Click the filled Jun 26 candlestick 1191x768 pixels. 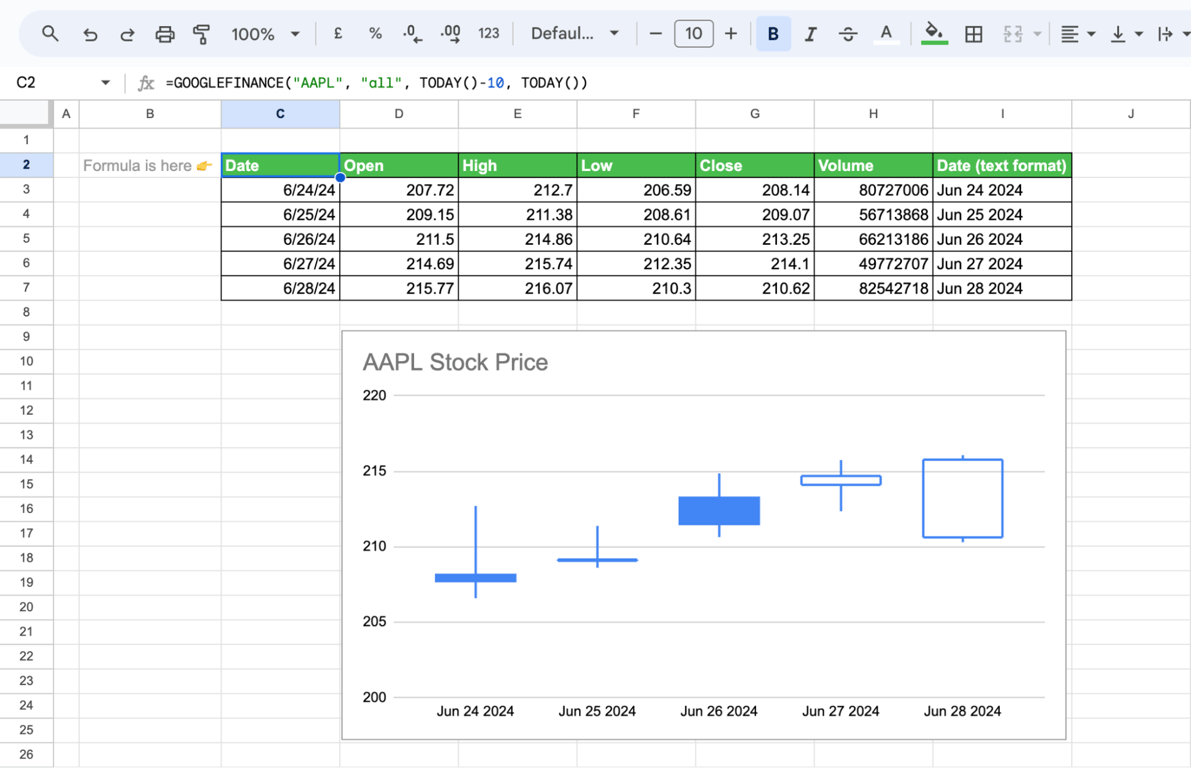point(719,510)
